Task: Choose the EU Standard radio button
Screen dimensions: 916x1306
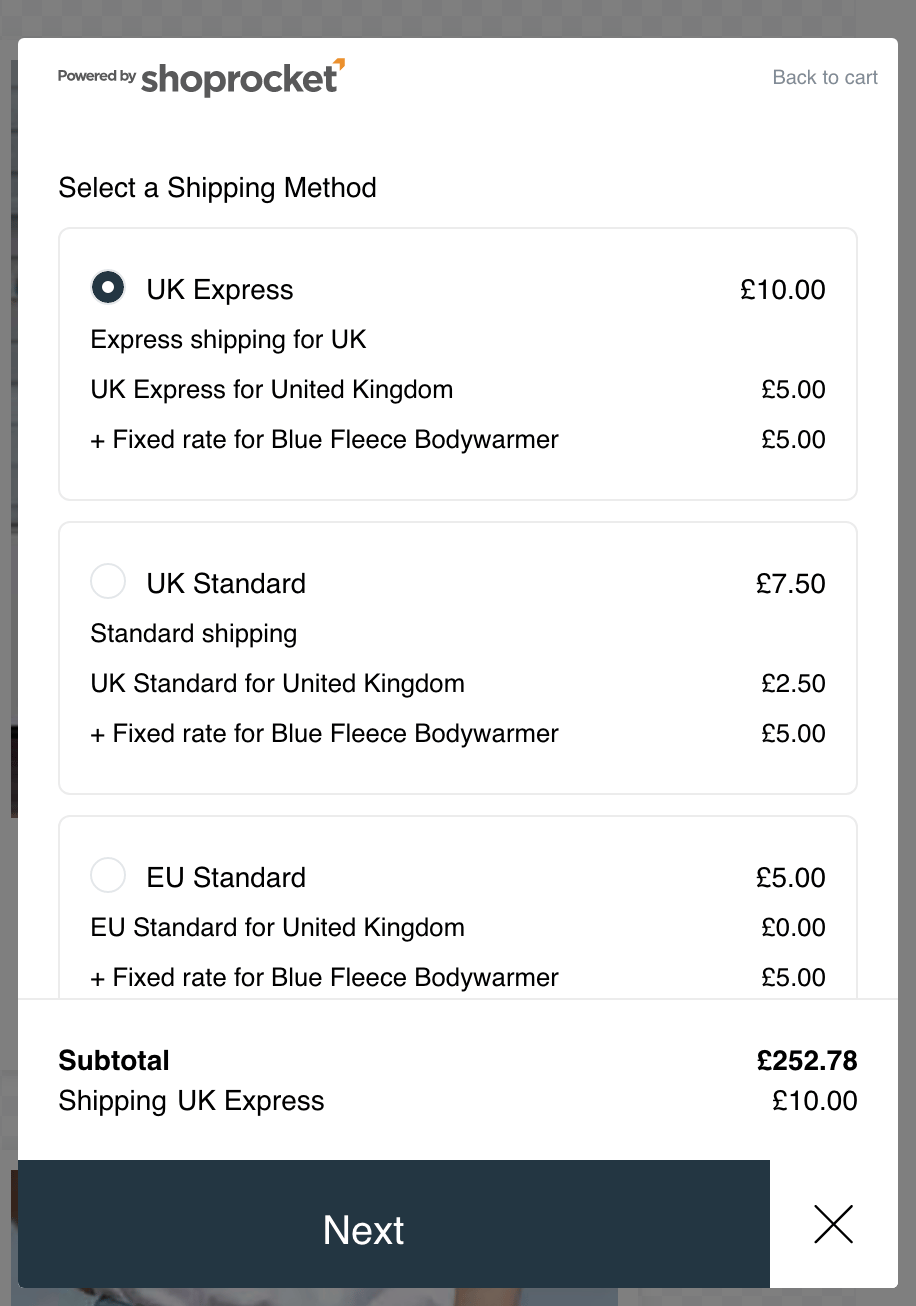Action: tap(108, 875)
